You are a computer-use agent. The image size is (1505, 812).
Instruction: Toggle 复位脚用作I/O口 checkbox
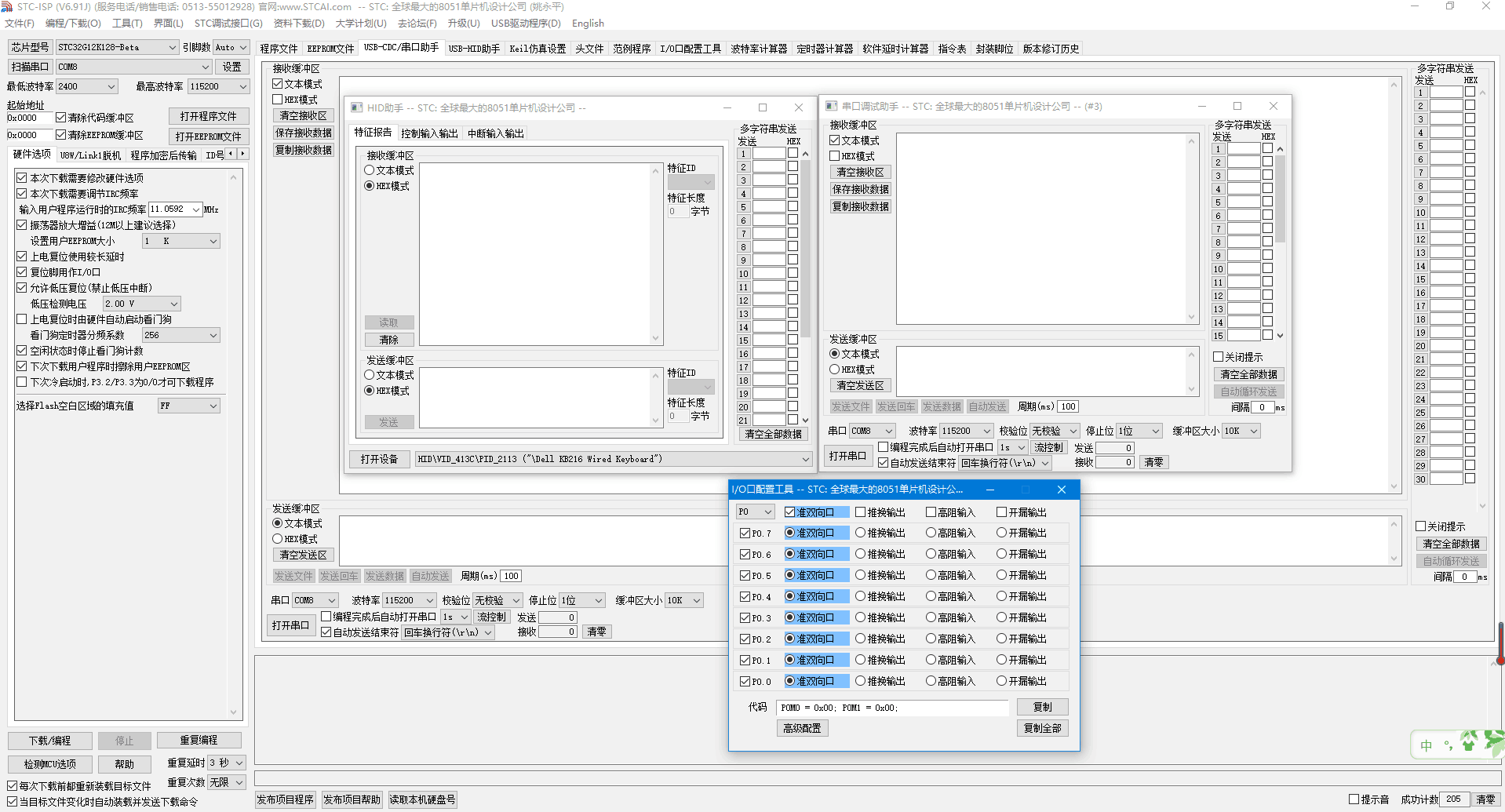22,272
